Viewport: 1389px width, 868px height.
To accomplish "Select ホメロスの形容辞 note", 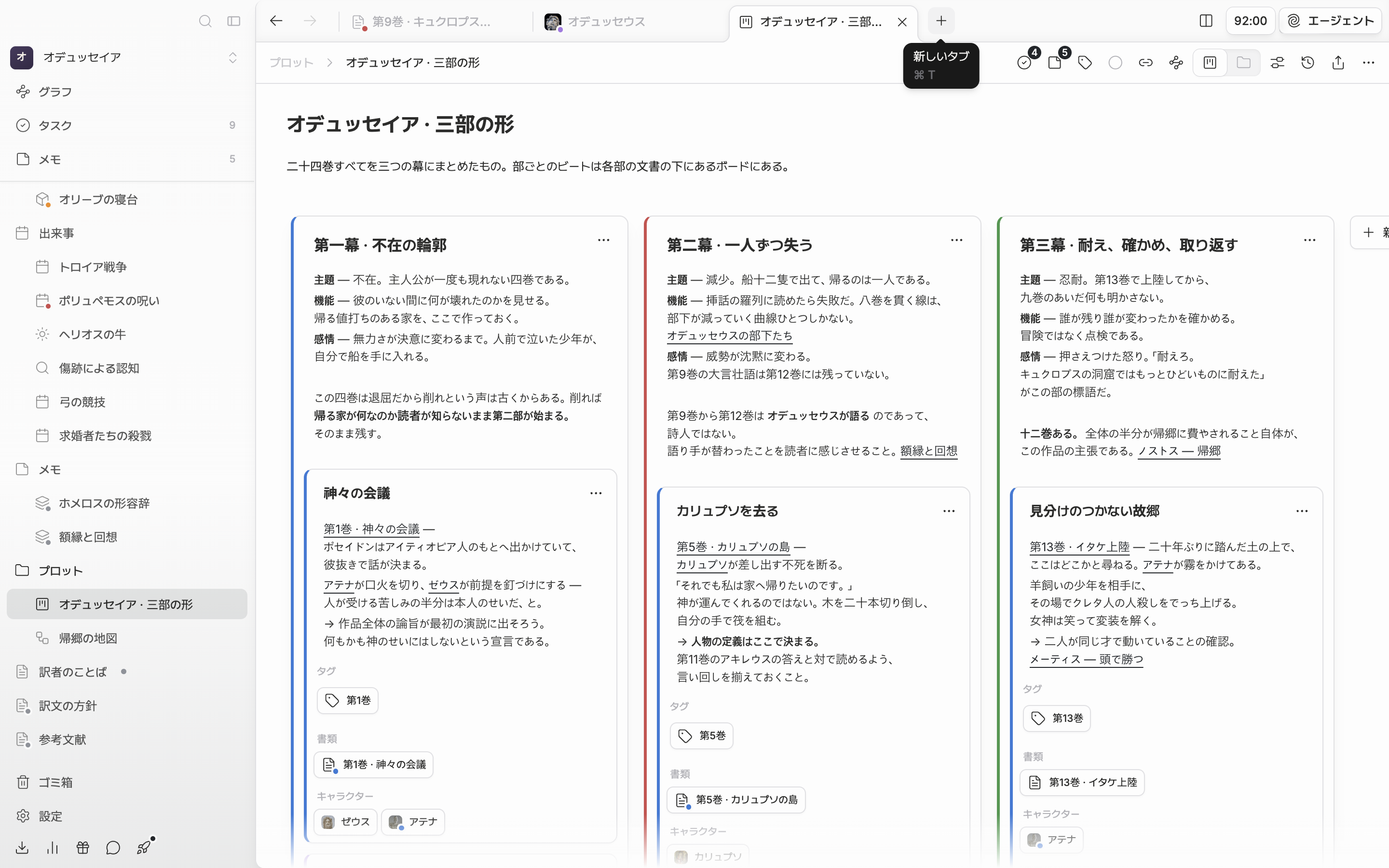I will click(x=127, y=503).
